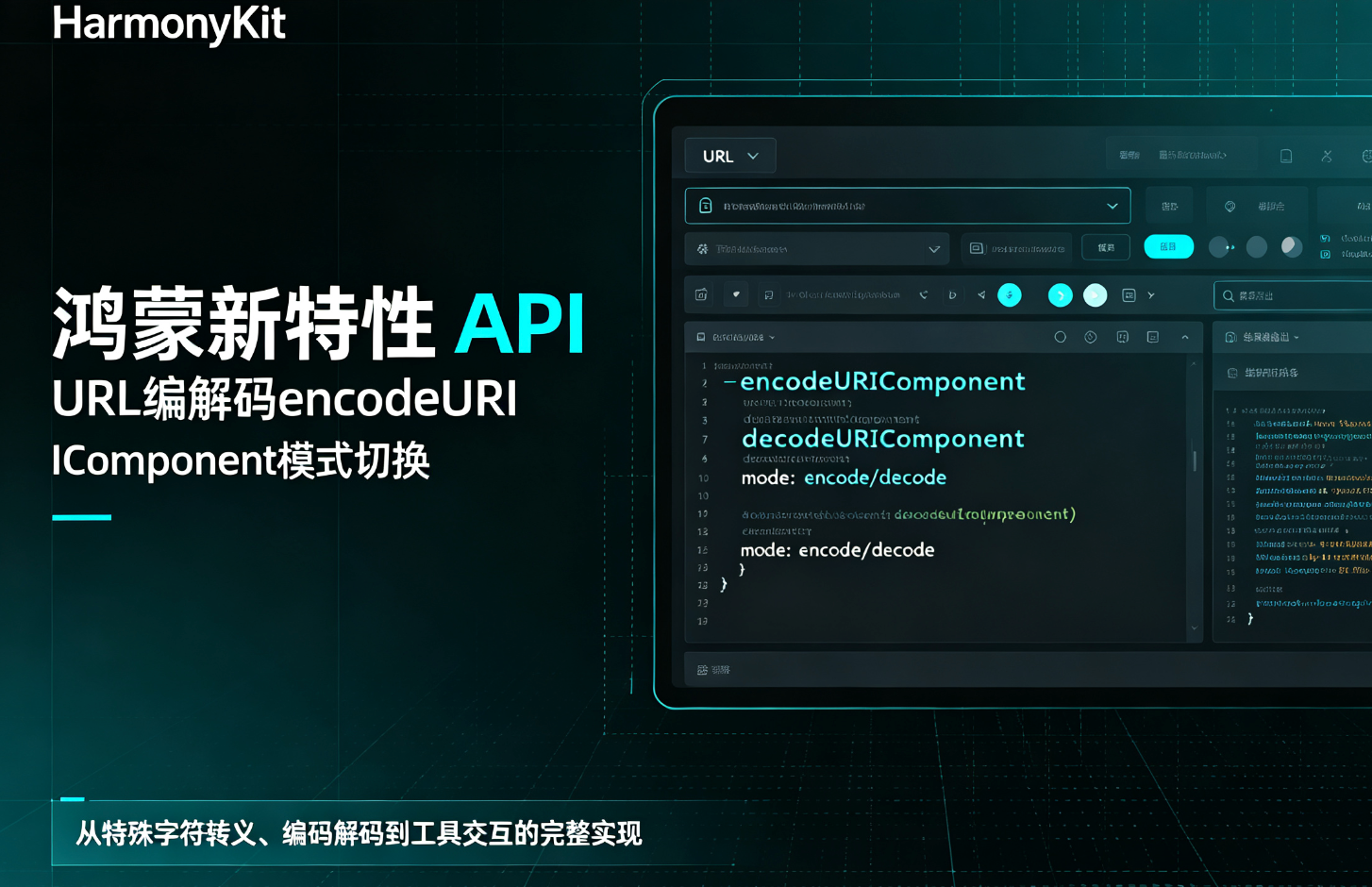
Task: Click the lock icon in the address field
Action: coord(705,206)
